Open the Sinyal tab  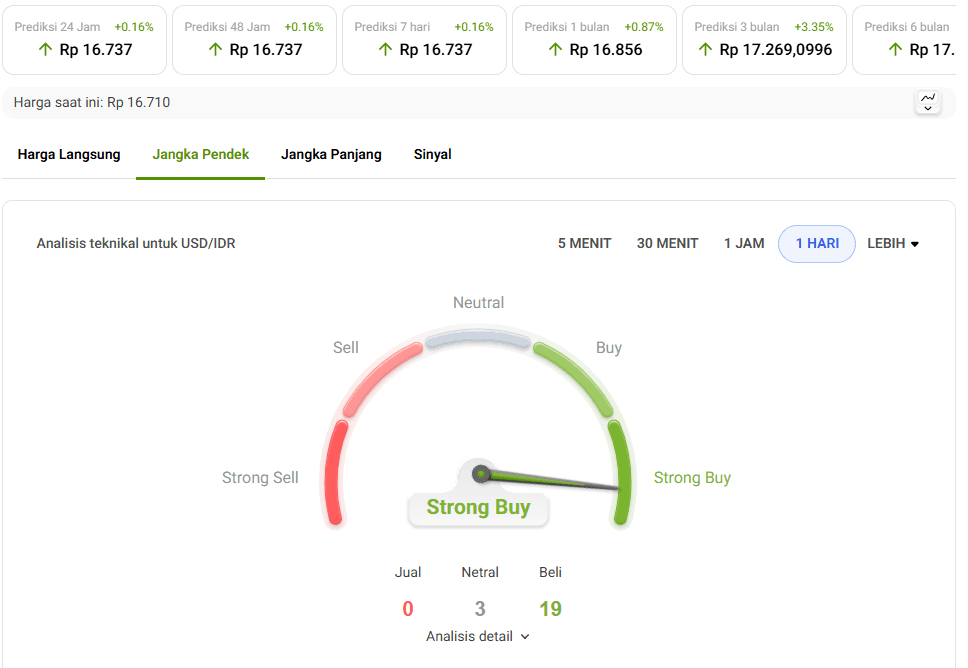(432, 154)
